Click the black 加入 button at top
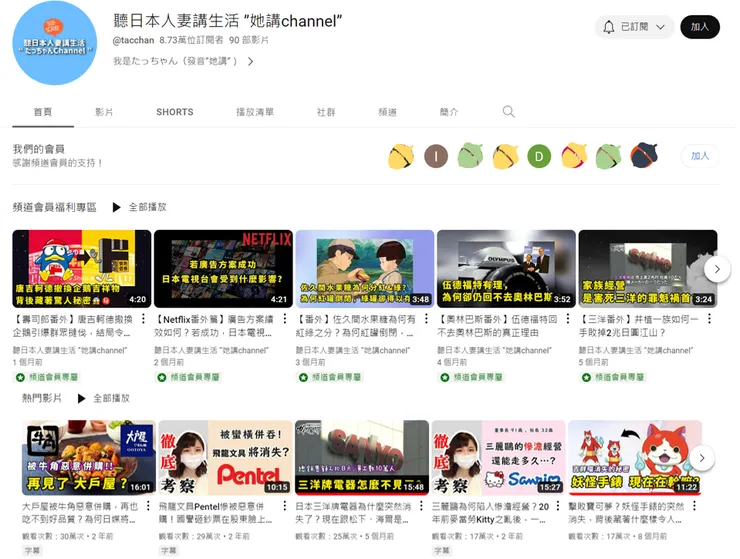 700,27
